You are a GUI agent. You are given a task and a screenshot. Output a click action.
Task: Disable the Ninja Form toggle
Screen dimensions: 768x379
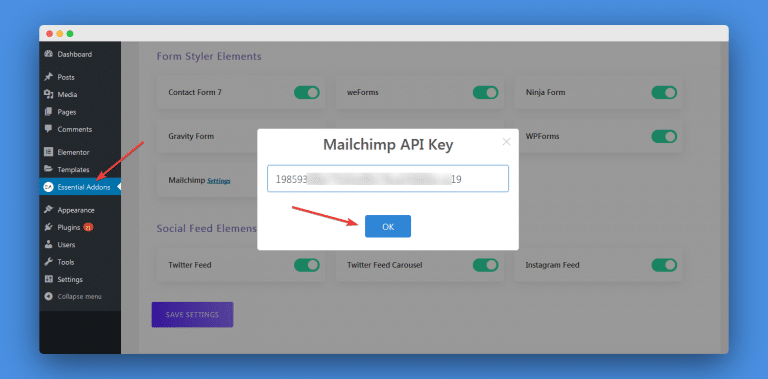coord(664,93)
